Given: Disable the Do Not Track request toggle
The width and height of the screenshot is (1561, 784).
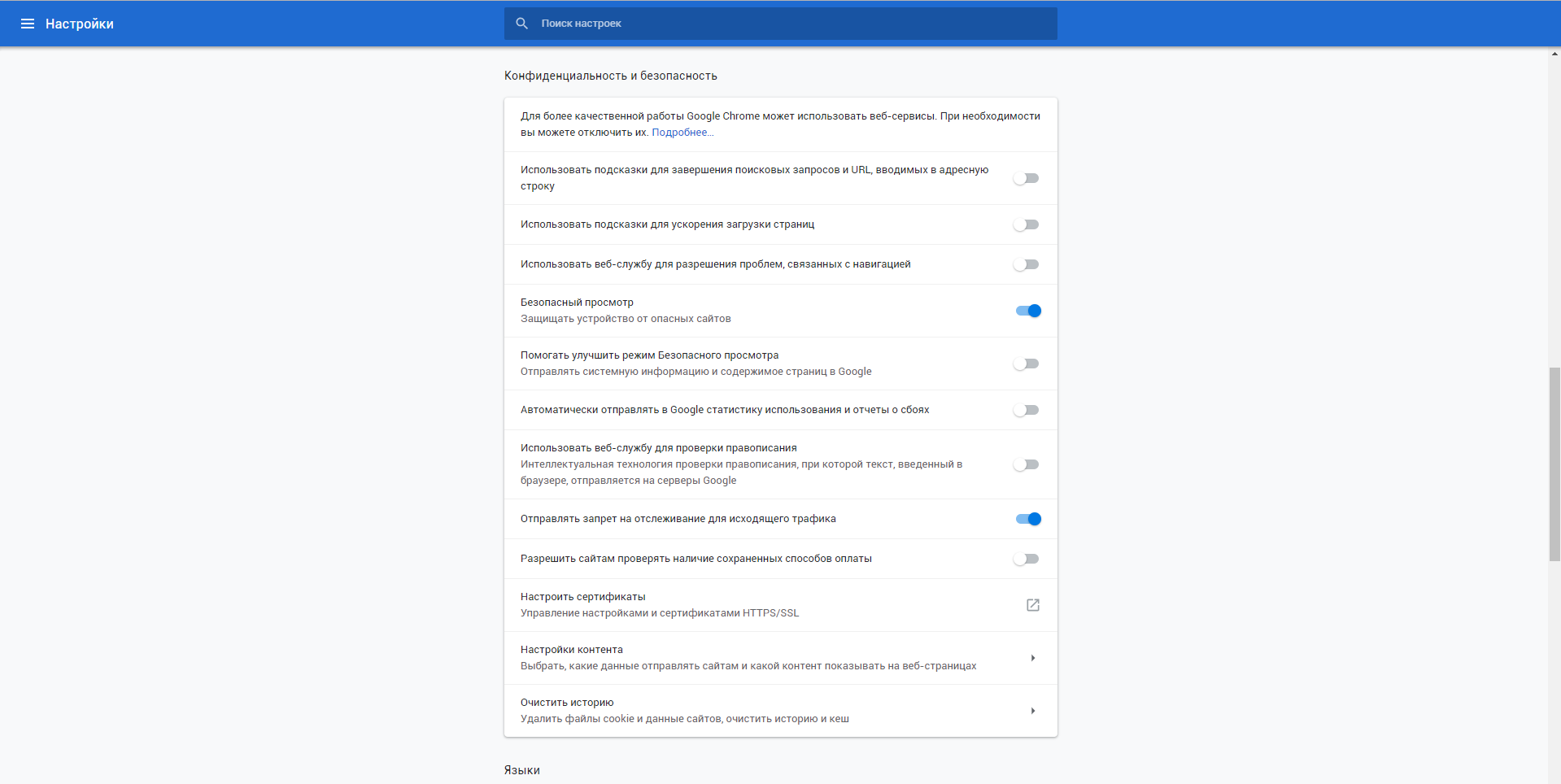Looking at the screenshot, I should click(x=1028, y=519).
